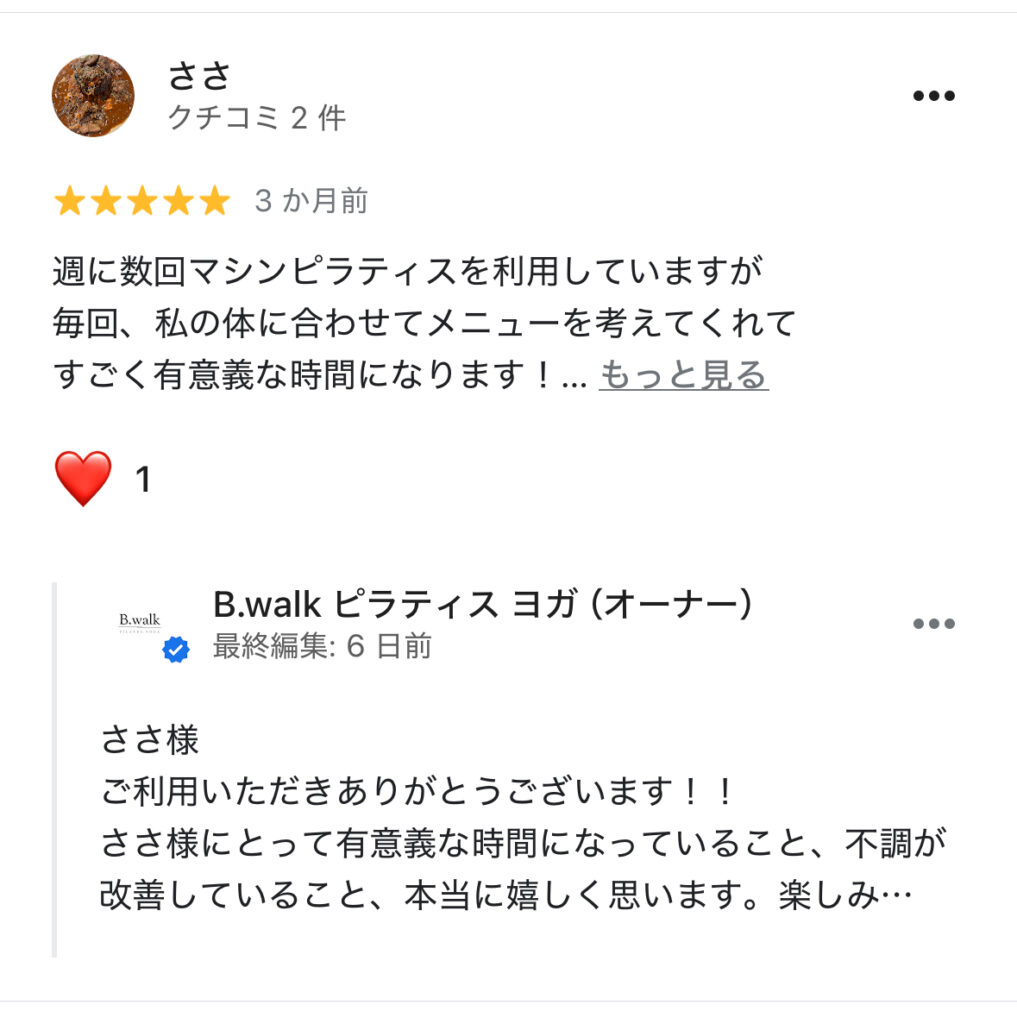The image size is (1017, 1024).
Task: Click the owner reply line ご利用いただきありがとうございます
Action: coord(418,793)
